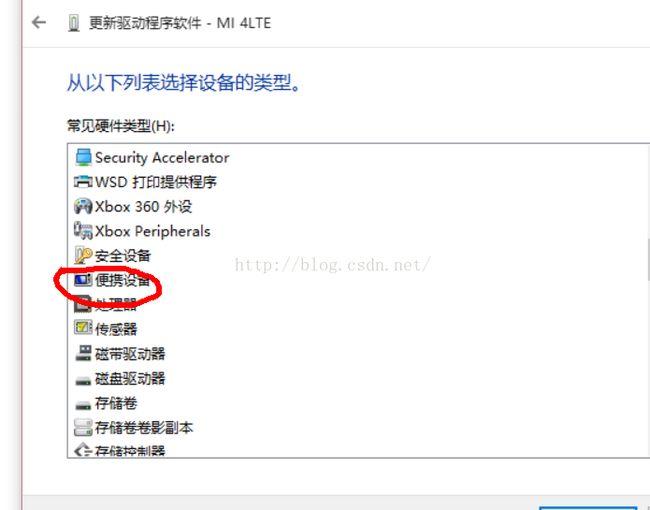Image resolution: width=650 pixels, height=510 pixels.
Task: Click the Xbox Peripherals icon
Action: click(x=83, y=231)
